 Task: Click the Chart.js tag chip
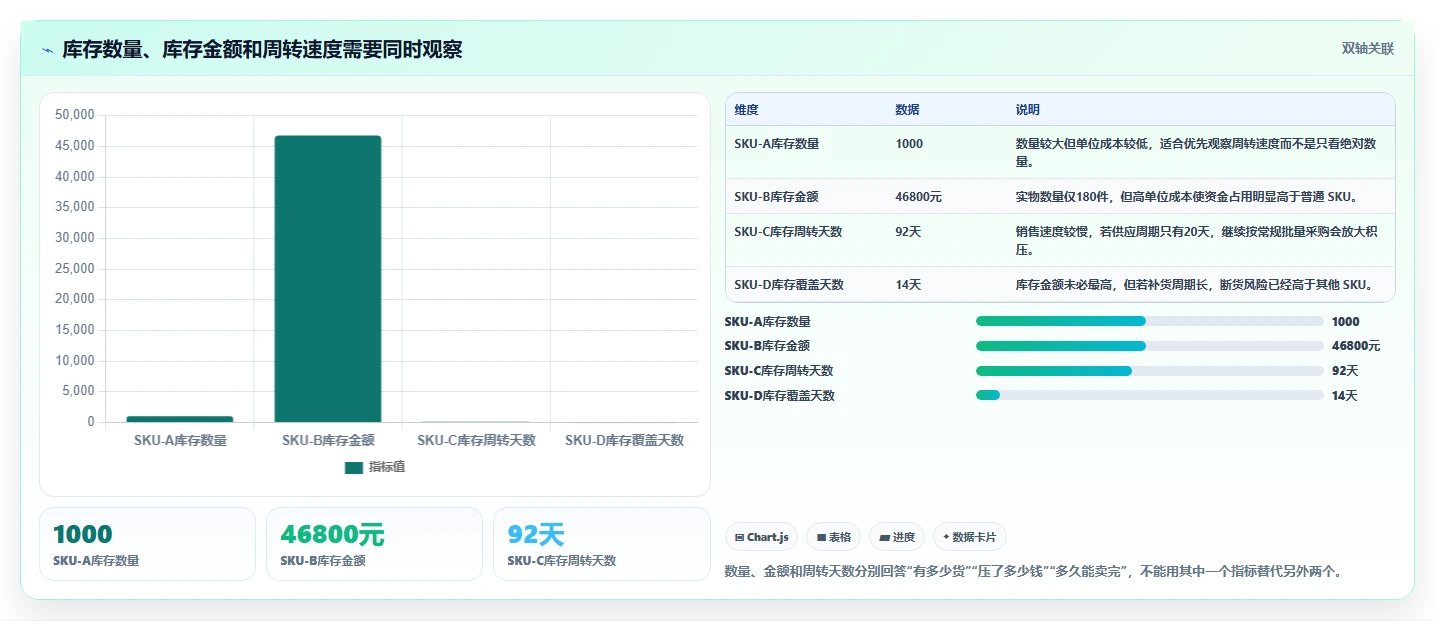(762, 537)
